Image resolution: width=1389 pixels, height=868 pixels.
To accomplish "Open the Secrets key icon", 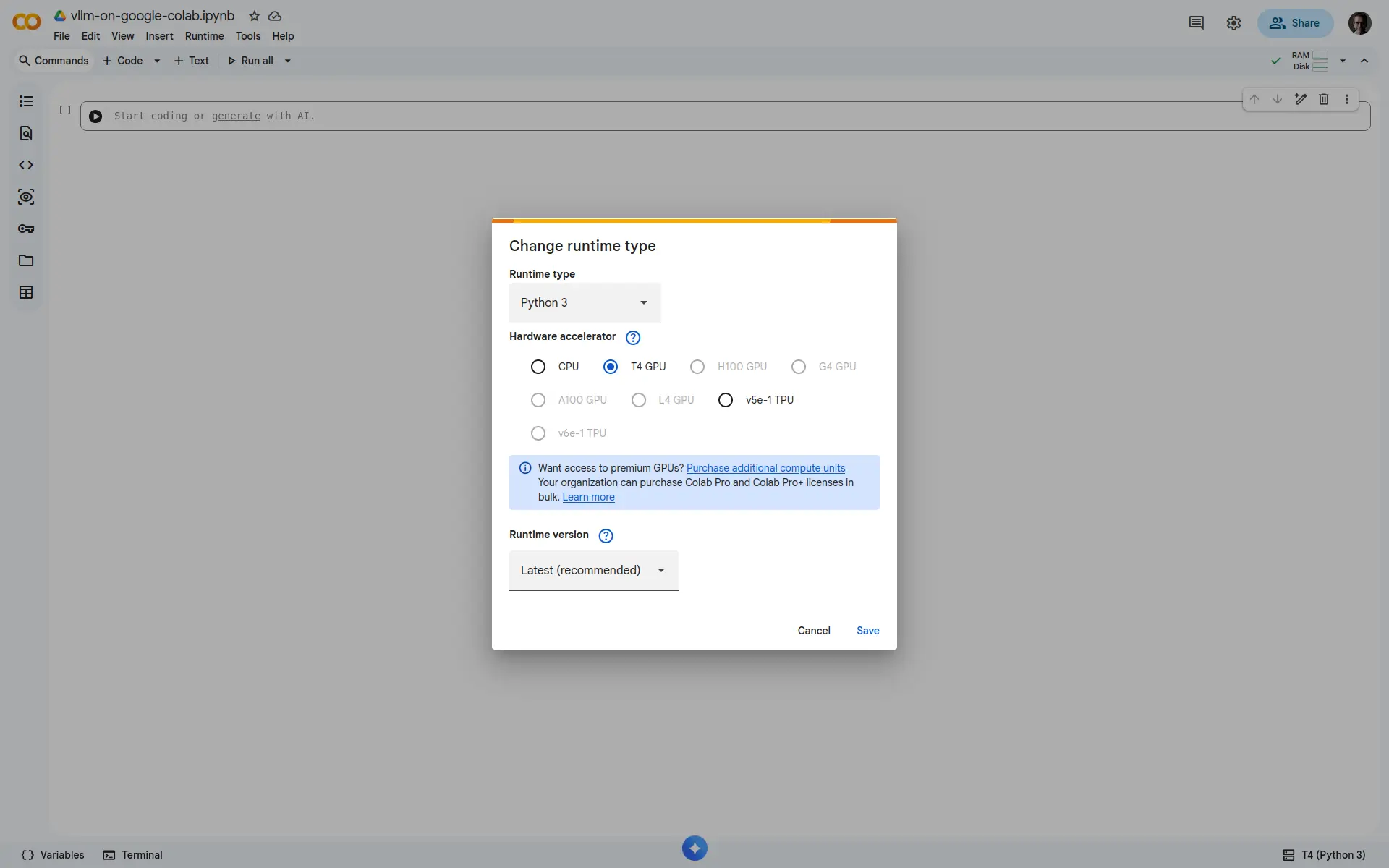I will click(x=26, y=229).
